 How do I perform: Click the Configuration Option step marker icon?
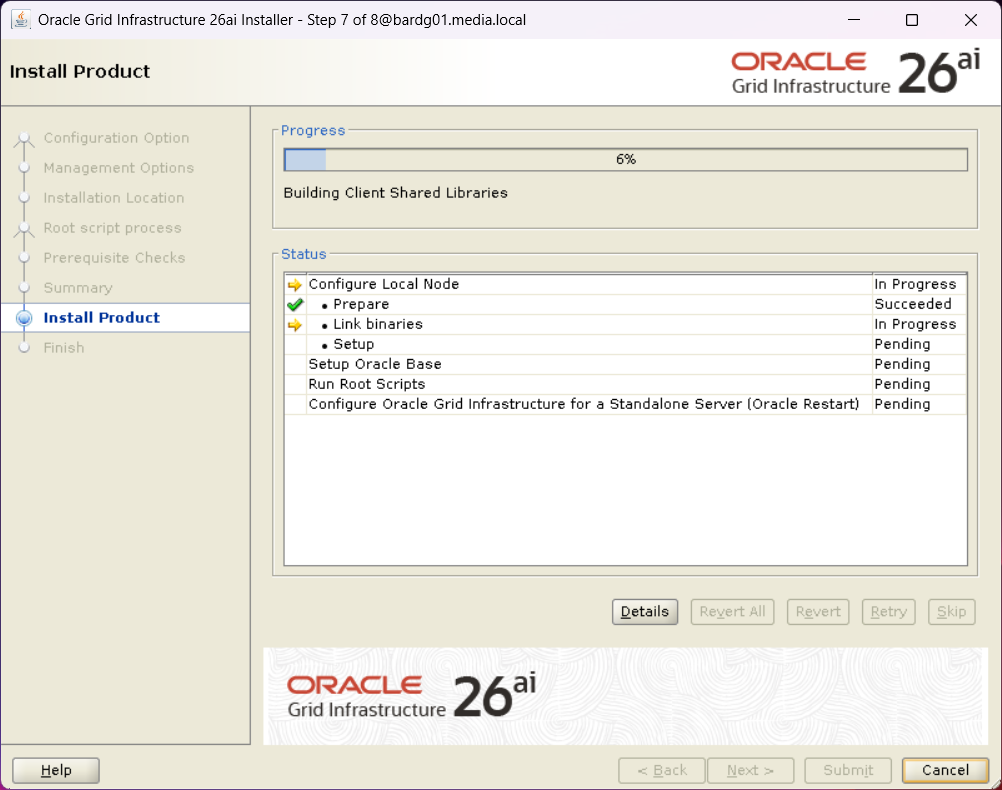coord(24,139)
